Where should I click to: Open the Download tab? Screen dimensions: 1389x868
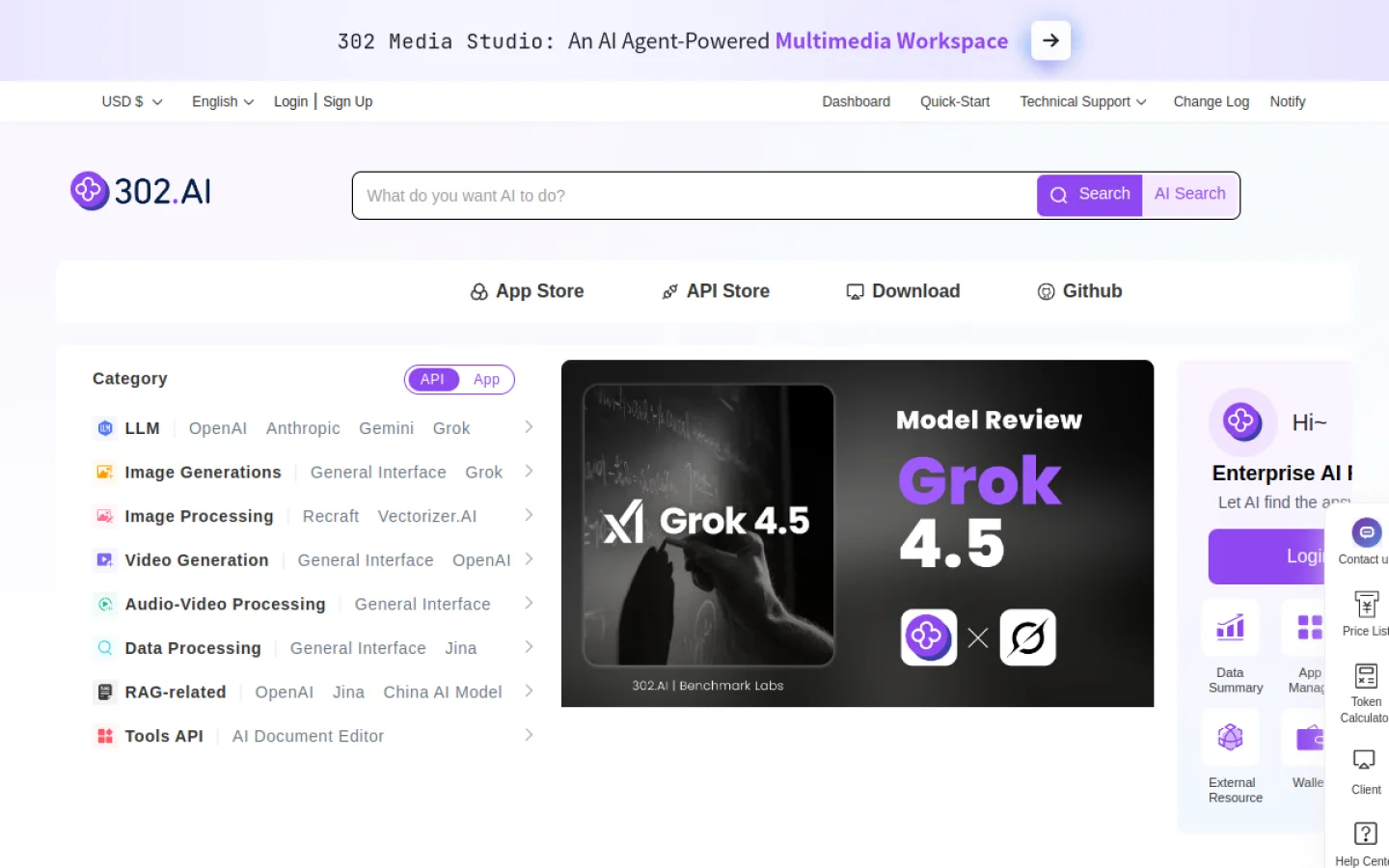(903, 291)
